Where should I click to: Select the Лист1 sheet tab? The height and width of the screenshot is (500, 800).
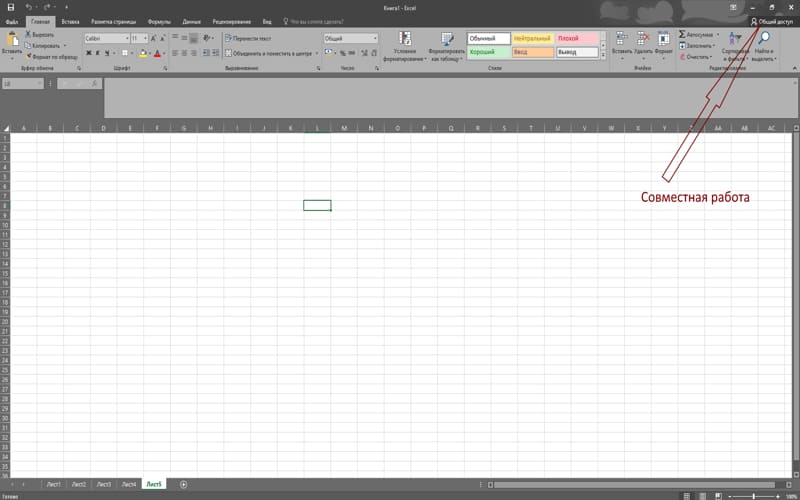pos(54,484)
